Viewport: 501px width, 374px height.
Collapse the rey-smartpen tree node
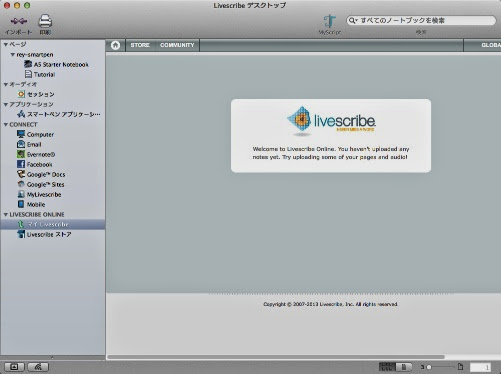[x=12, y=54]
